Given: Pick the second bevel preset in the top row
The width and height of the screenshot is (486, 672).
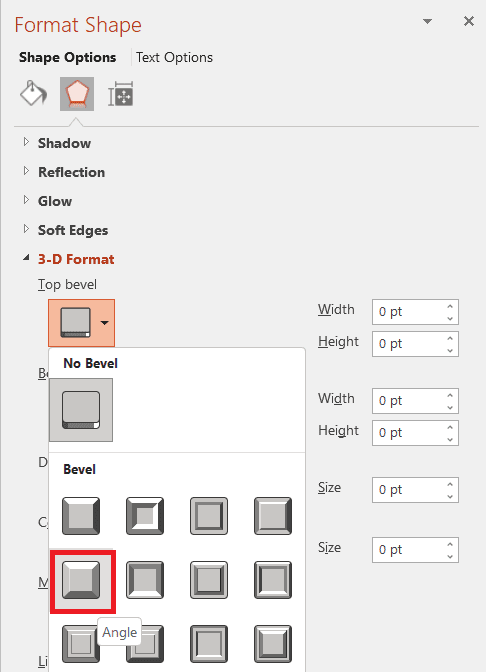Looking at the screenshot, I should click(145, 516).
